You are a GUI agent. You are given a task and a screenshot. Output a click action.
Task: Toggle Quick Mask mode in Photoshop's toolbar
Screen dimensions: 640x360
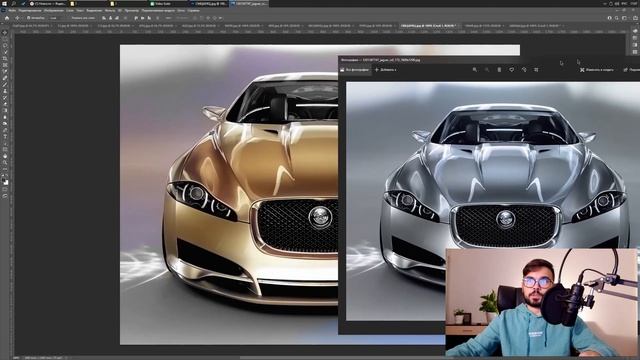click(5, 190)
